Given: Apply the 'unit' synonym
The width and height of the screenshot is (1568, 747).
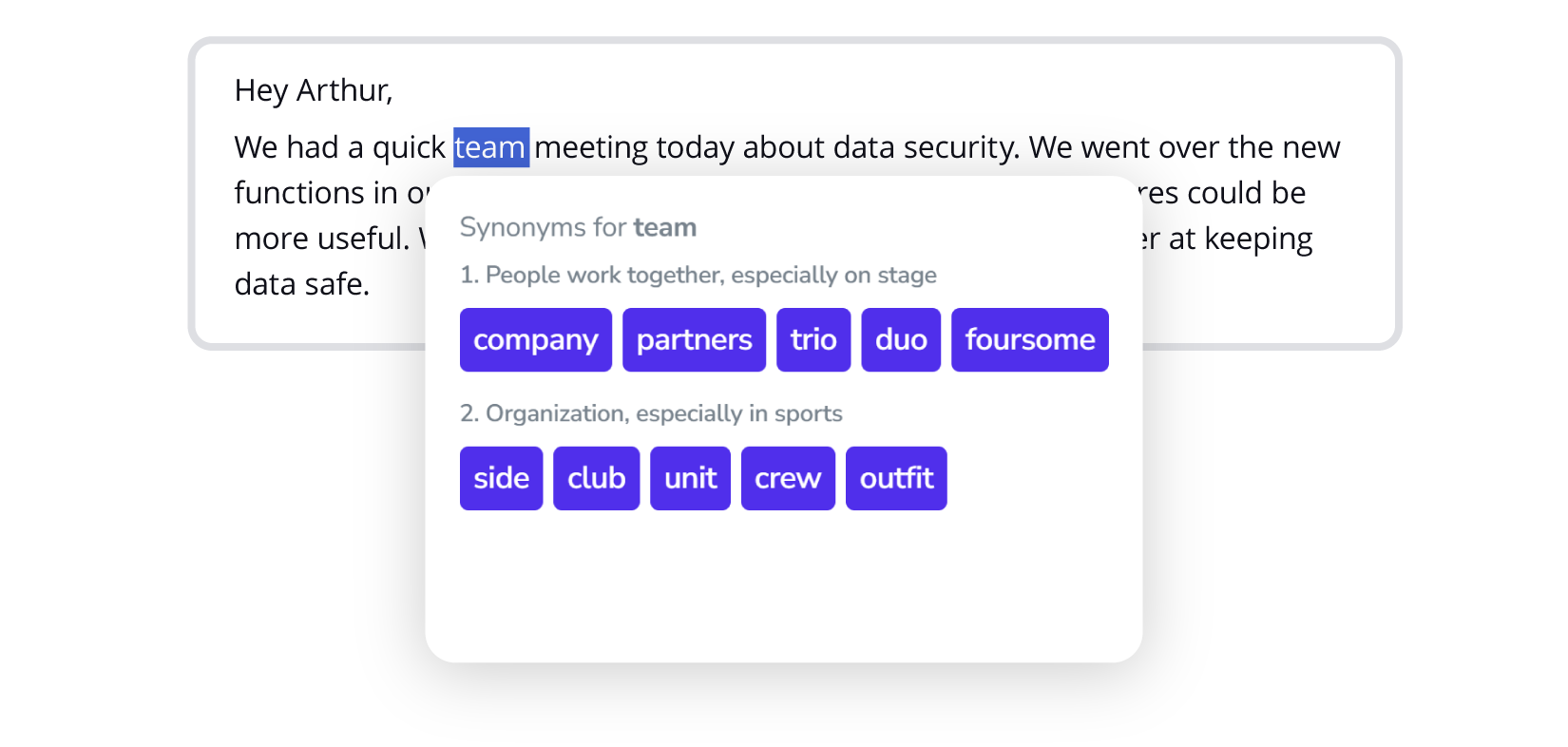Looking at the screenshot, I should click(690, 478).
